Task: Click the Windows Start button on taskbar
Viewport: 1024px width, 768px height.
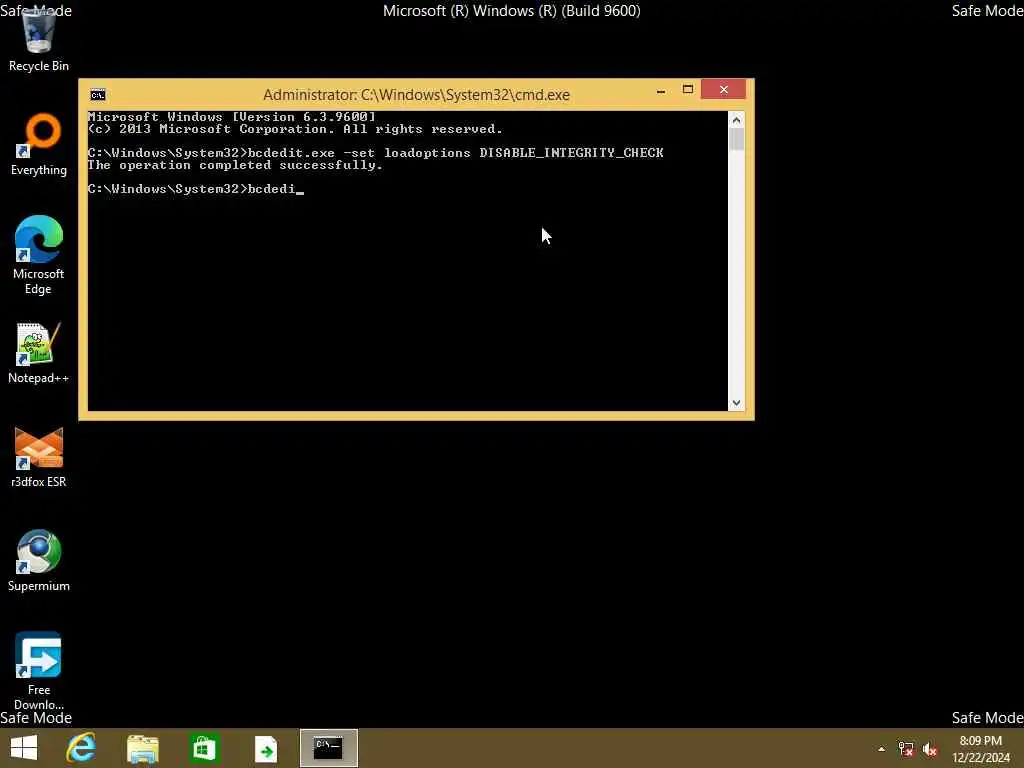Action: pos(24,748)
